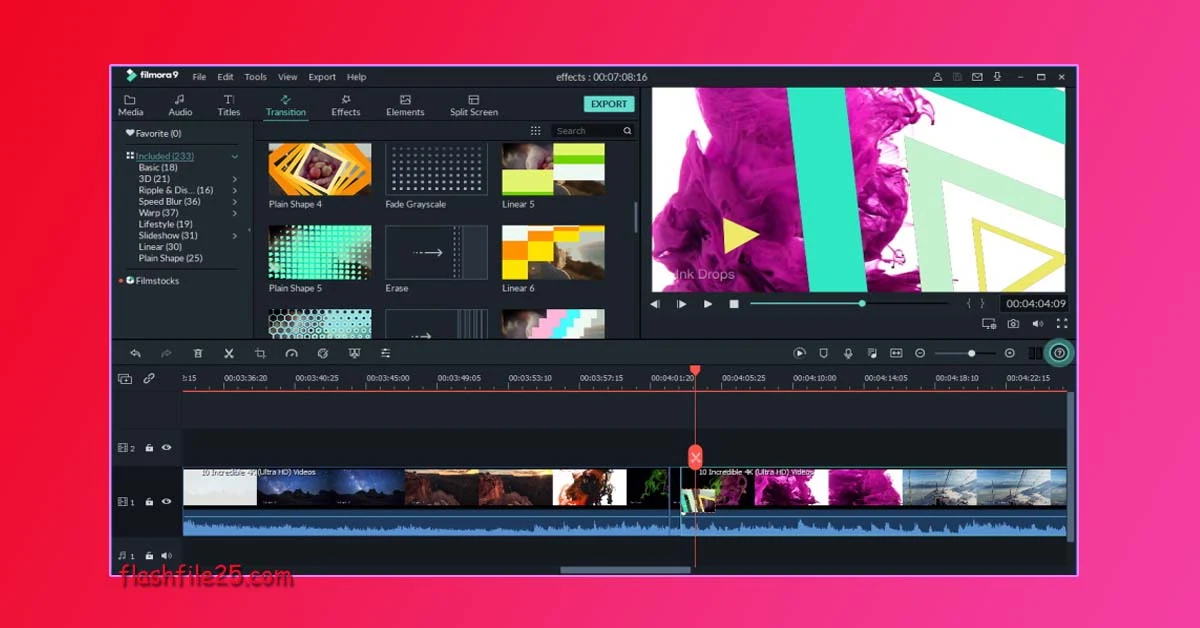Open the circled help icon

coord(1060,353)
